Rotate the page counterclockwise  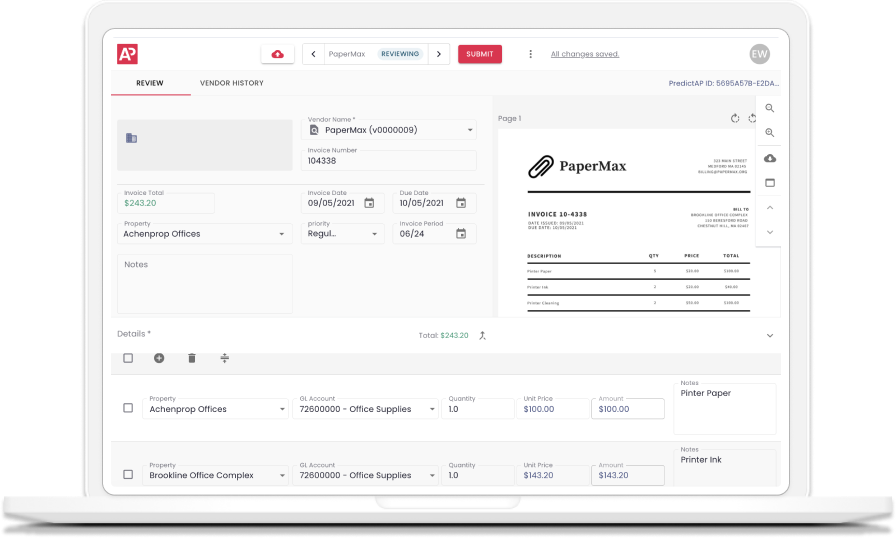click(x=752, y=118)
